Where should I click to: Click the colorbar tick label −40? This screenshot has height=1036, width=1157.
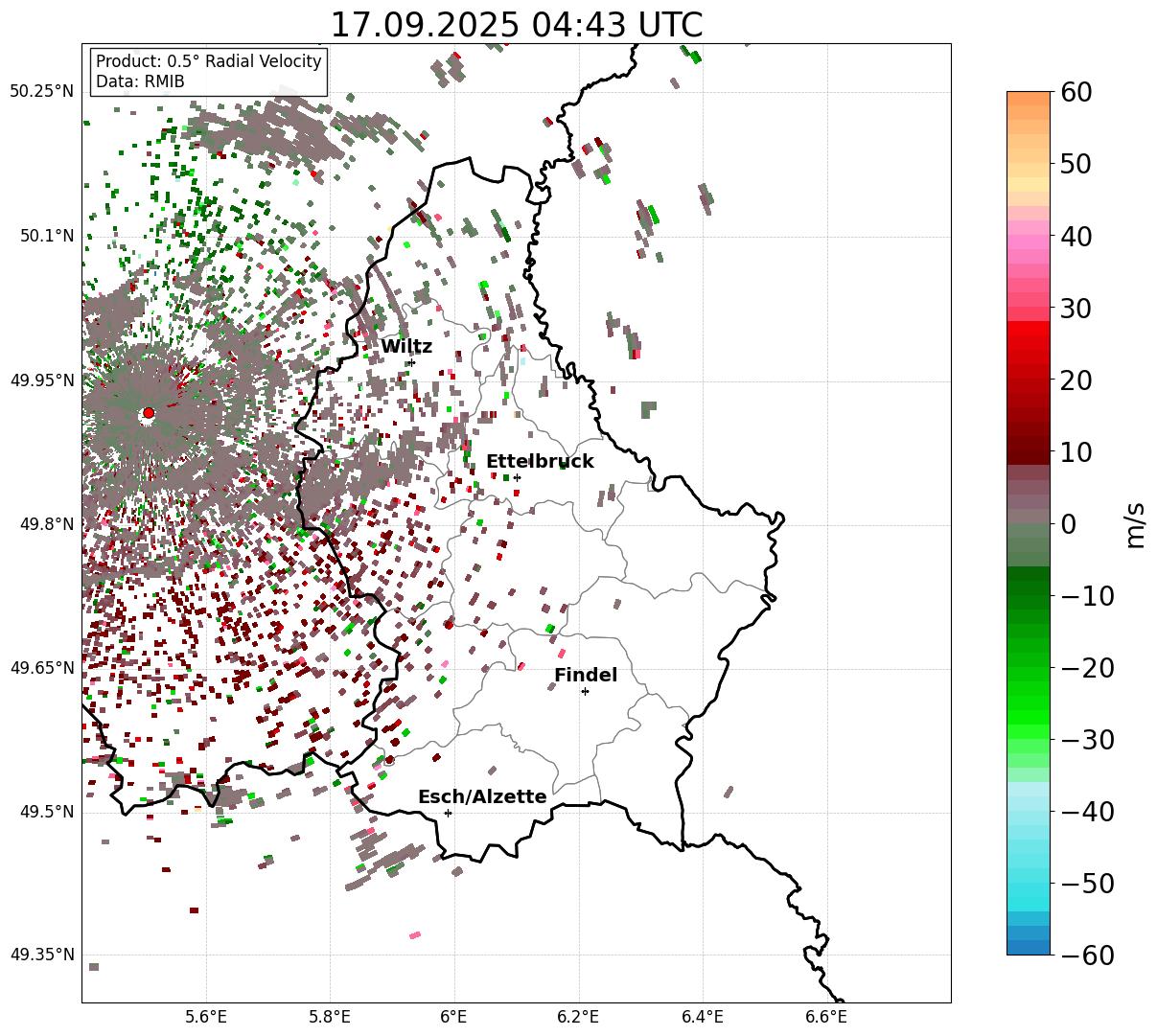(1087, 811)
